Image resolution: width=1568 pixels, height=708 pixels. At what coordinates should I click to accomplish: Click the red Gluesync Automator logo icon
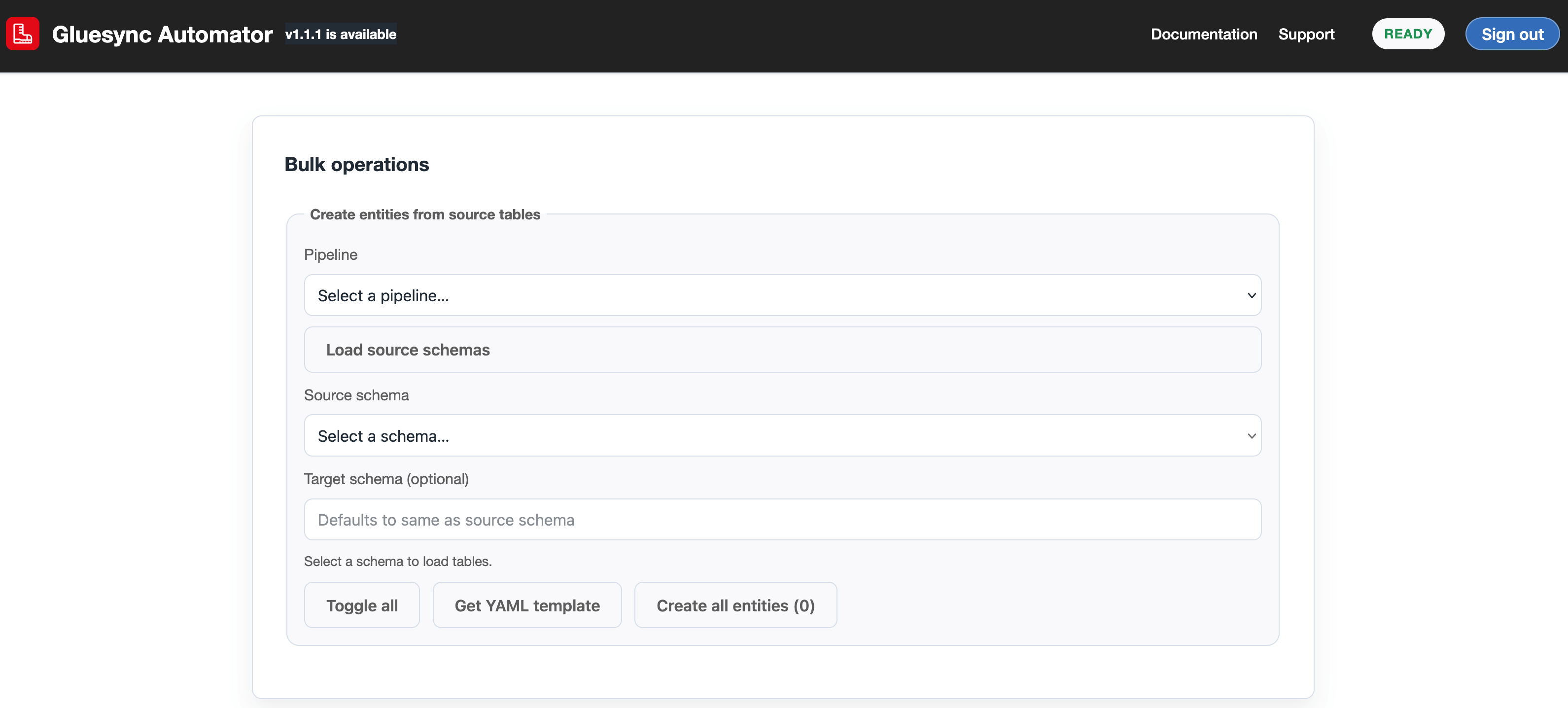[x=23, y=34]
